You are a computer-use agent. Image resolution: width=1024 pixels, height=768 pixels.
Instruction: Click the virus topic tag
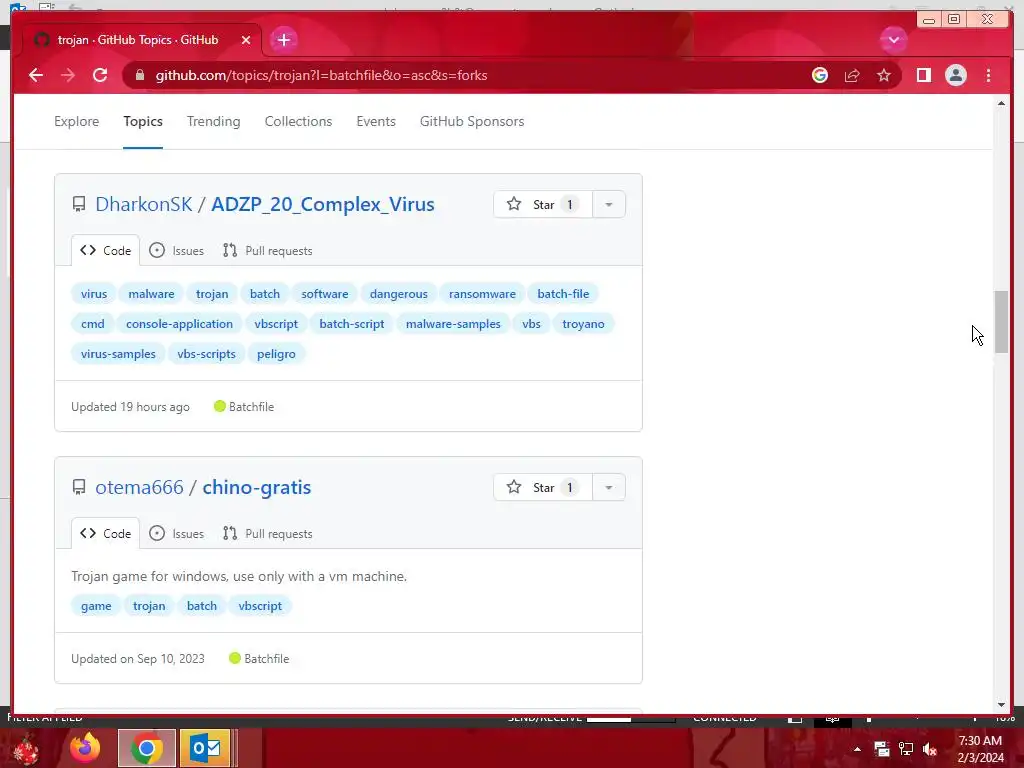94,294
